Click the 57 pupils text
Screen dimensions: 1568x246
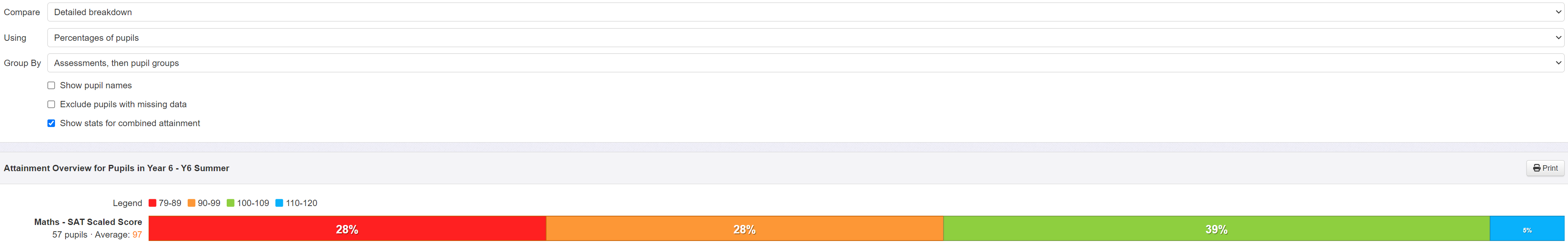[69, 235]
